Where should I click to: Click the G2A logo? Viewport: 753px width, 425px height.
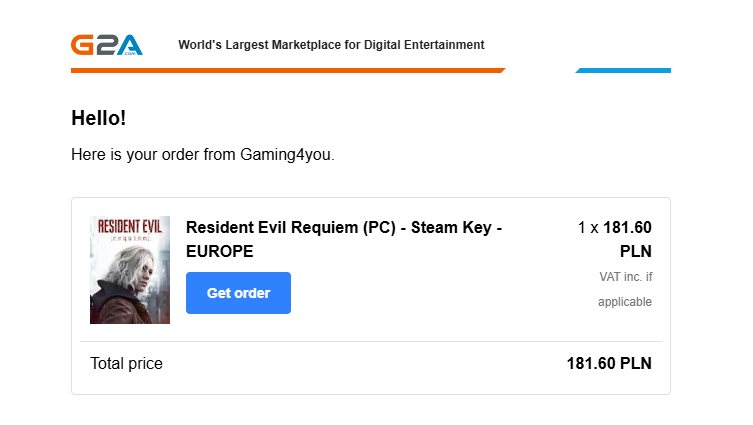106,45
